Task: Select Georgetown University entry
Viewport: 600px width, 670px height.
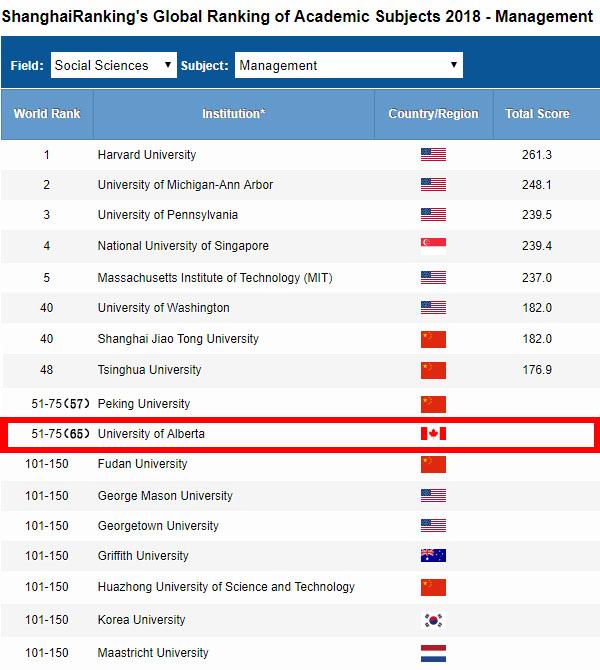Action: [x=158, y=526]
